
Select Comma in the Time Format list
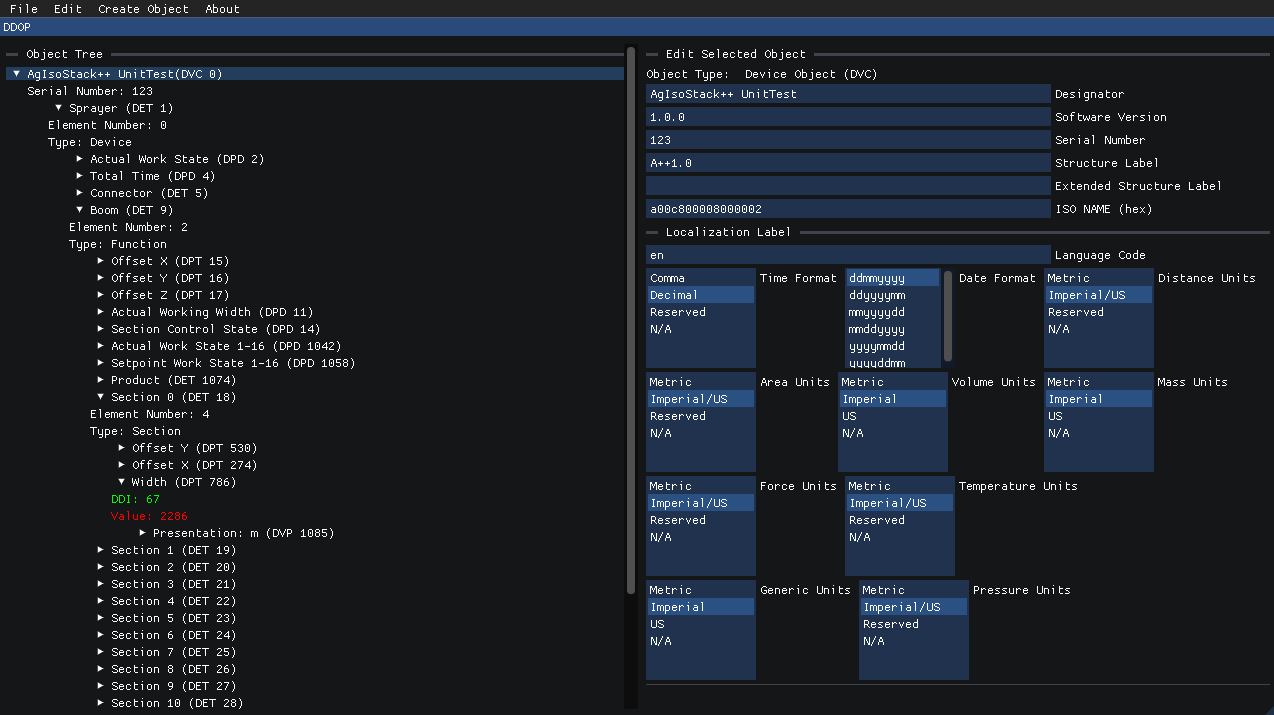[700, 278]
